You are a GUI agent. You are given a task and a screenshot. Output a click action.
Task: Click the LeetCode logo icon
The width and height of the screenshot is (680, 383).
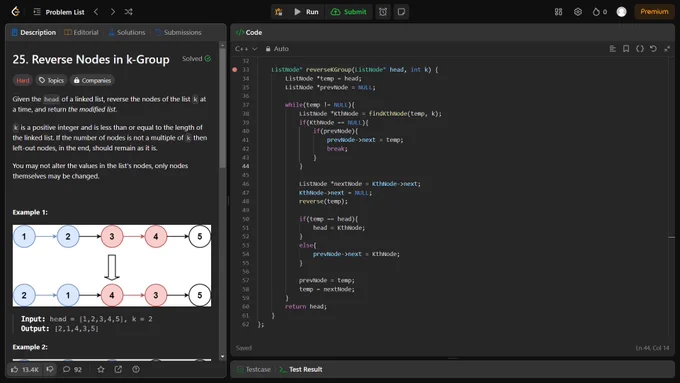16,12
